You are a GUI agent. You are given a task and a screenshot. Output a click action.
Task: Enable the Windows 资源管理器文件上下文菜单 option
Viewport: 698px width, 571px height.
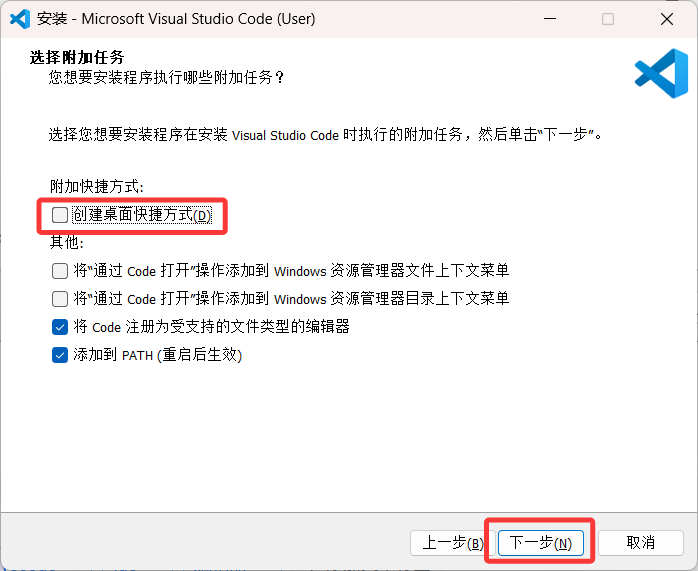pyautogui.click(x=60, y=271)
